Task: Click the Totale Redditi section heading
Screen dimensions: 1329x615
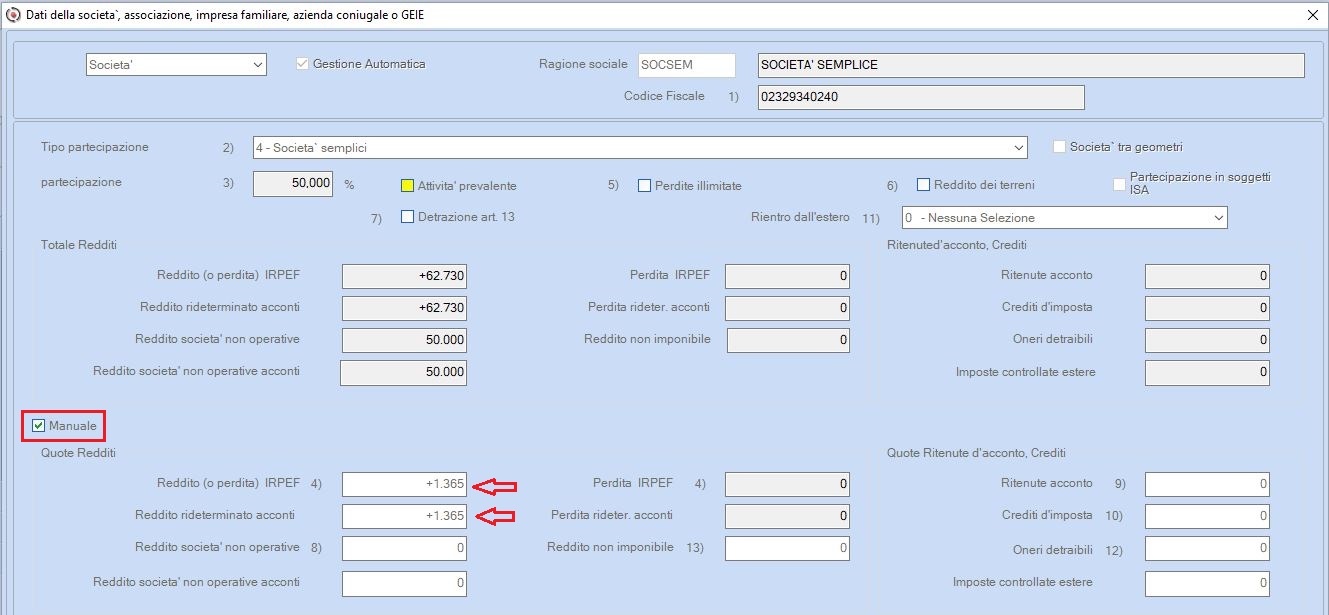Action: click(79, 245)
